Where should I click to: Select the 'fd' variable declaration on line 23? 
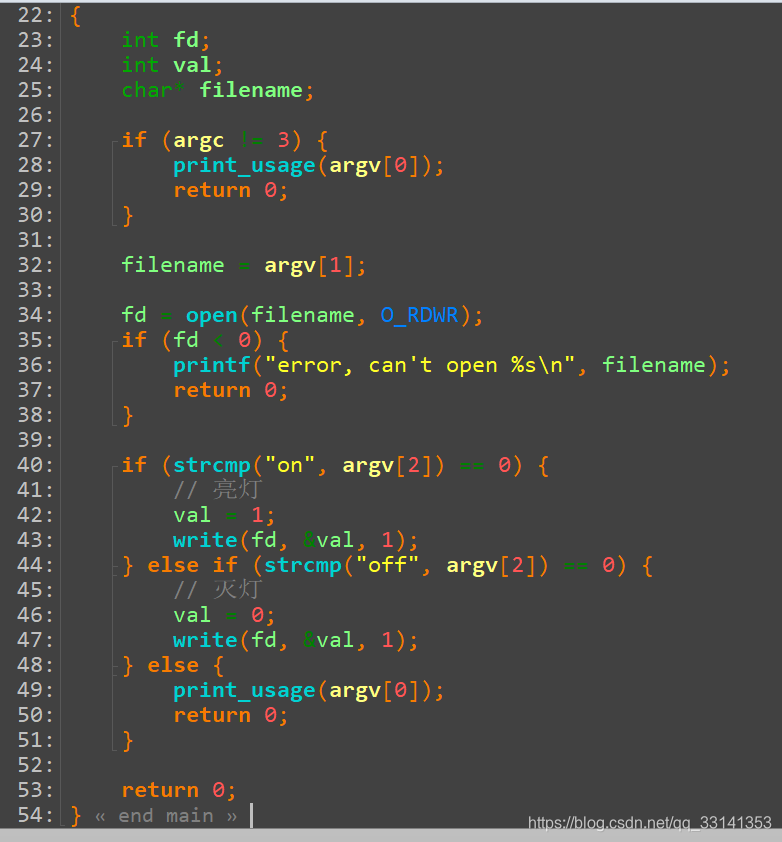[x=186, y=40]
